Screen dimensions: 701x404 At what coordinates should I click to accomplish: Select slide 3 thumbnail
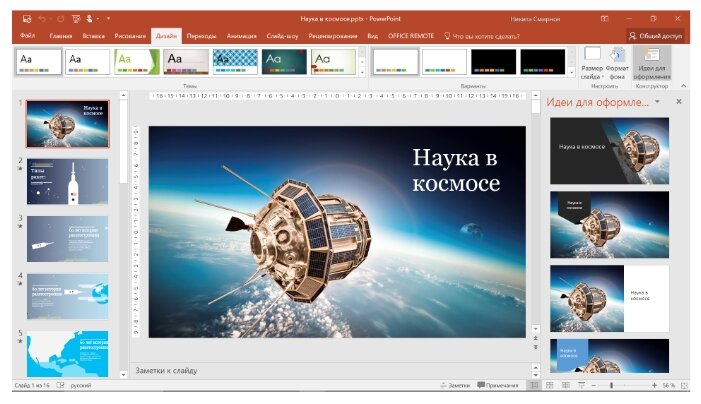(x=68, y=239)
